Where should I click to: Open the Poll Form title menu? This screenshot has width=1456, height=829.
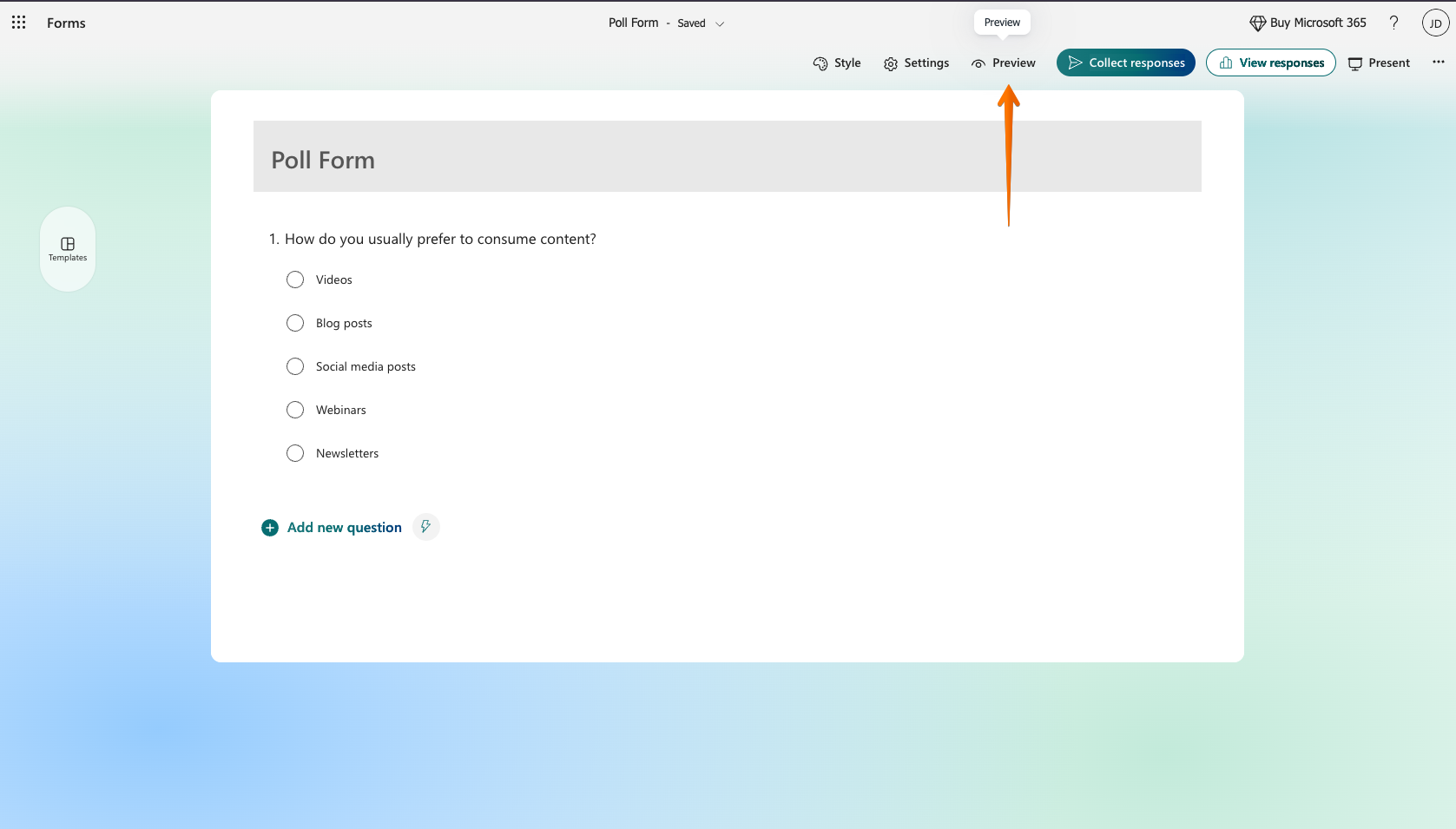click(x=634, y=23)
